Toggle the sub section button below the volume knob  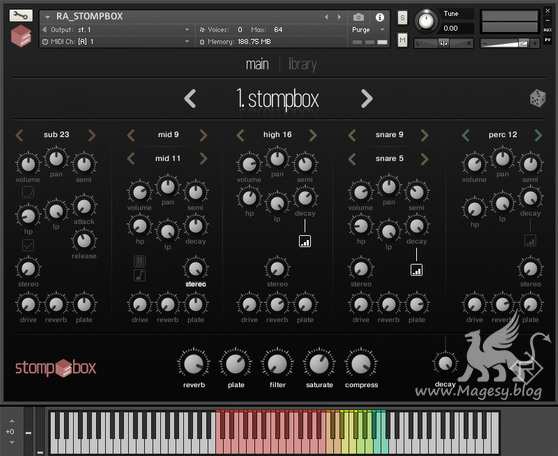click(28, 193)
